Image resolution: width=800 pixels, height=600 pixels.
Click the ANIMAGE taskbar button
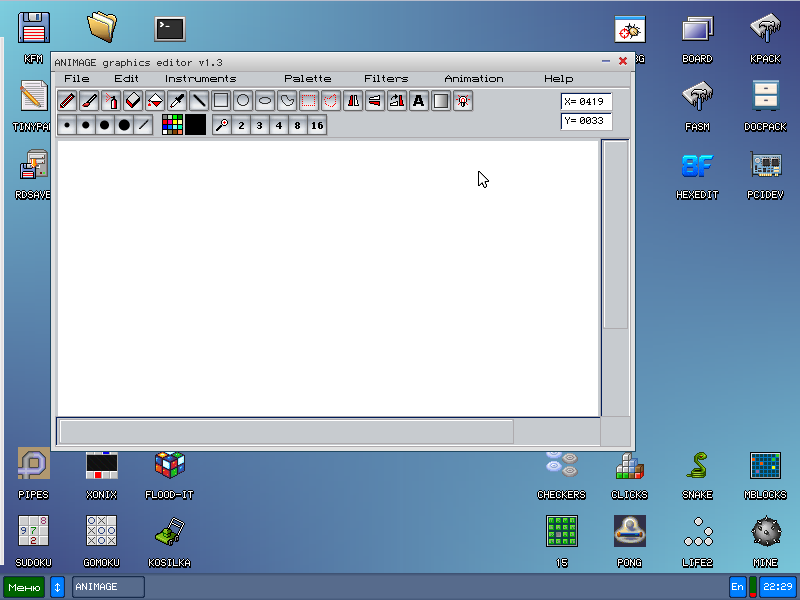tap(108, 587)
